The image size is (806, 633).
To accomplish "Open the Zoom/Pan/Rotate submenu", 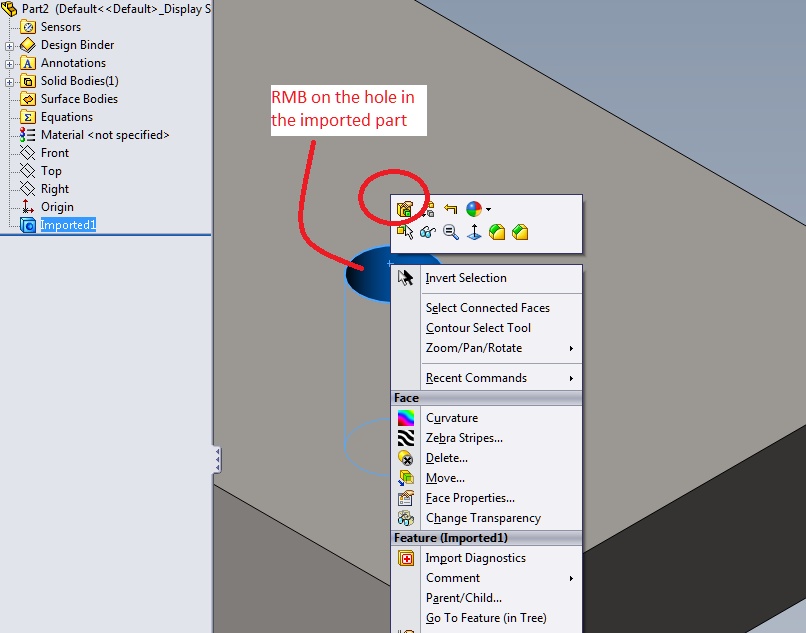I will click(x=486, y=348).
